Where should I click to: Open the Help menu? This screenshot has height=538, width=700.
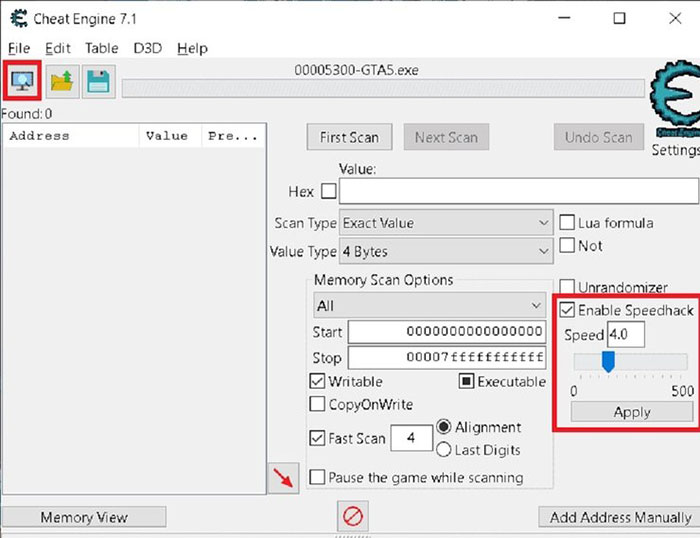pos(192,48)
